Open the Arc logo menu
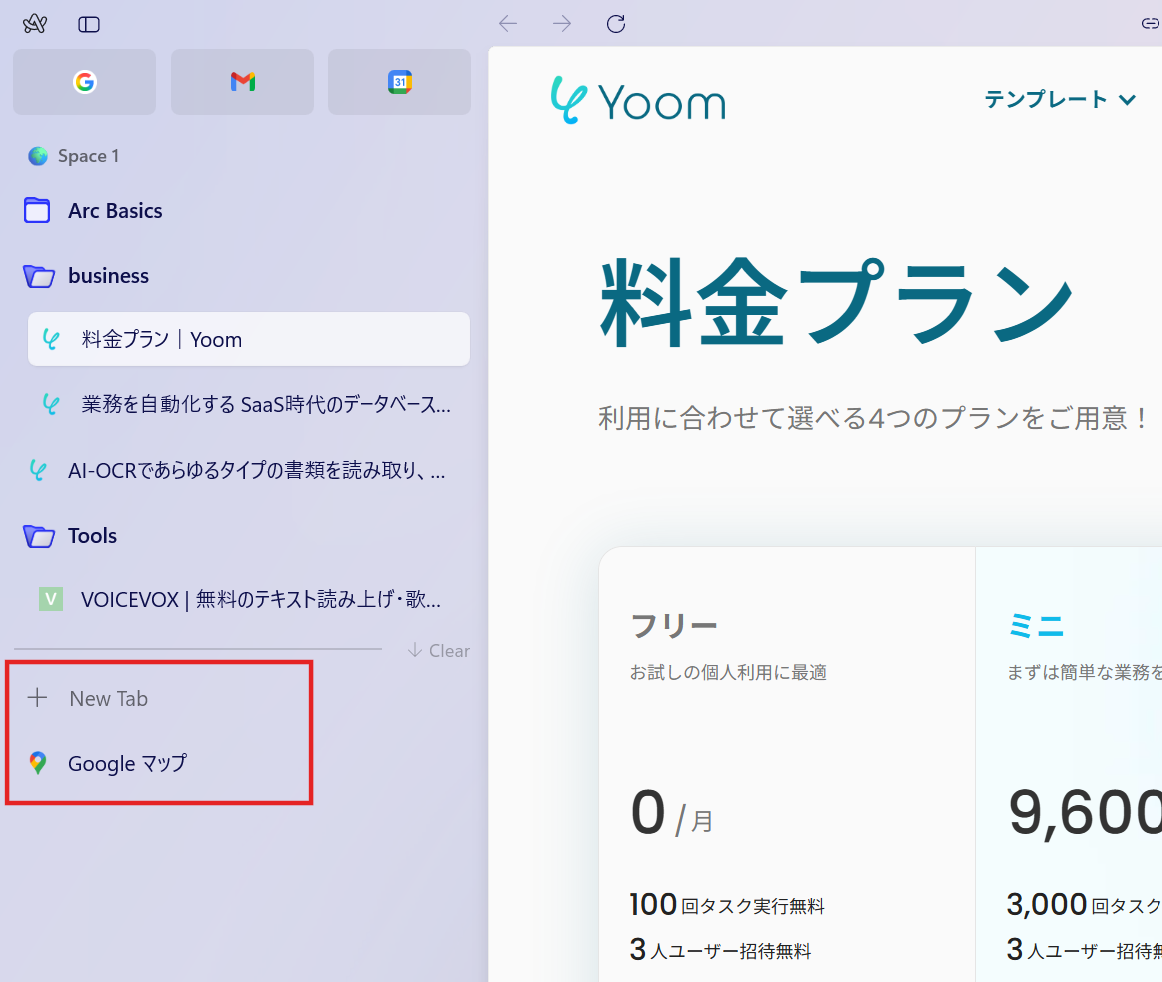Image resolution: width=1162 pixels, height=982 pixels. (x=35, y=24)
